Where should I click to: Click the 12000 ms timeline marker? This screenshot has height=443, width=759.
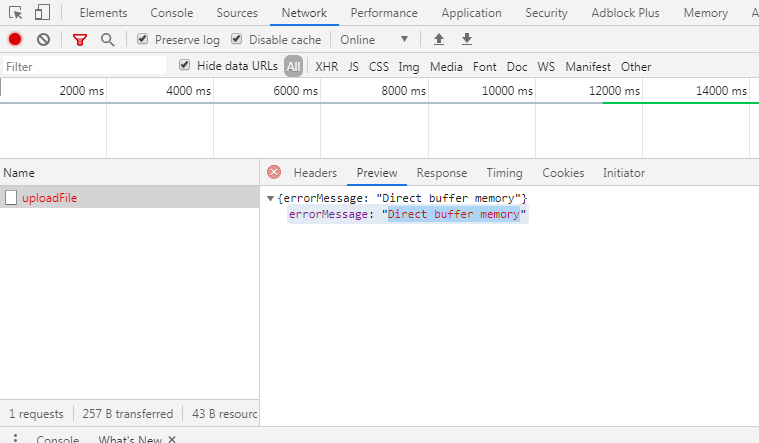point(614,91)
